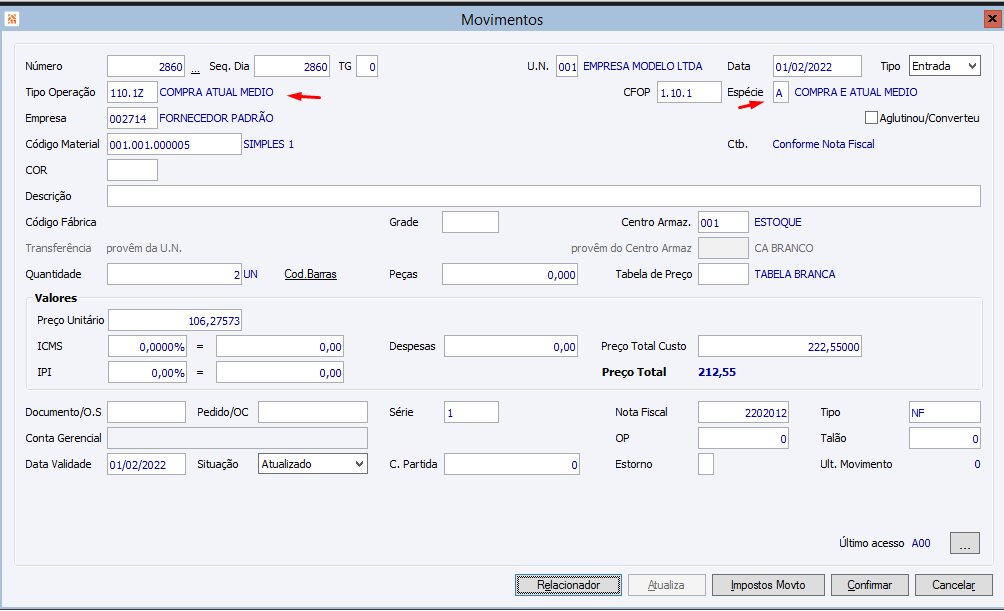The image size is (1004, 611).
Task: Focus the U.N. code field
Action: tap(567, 67)
